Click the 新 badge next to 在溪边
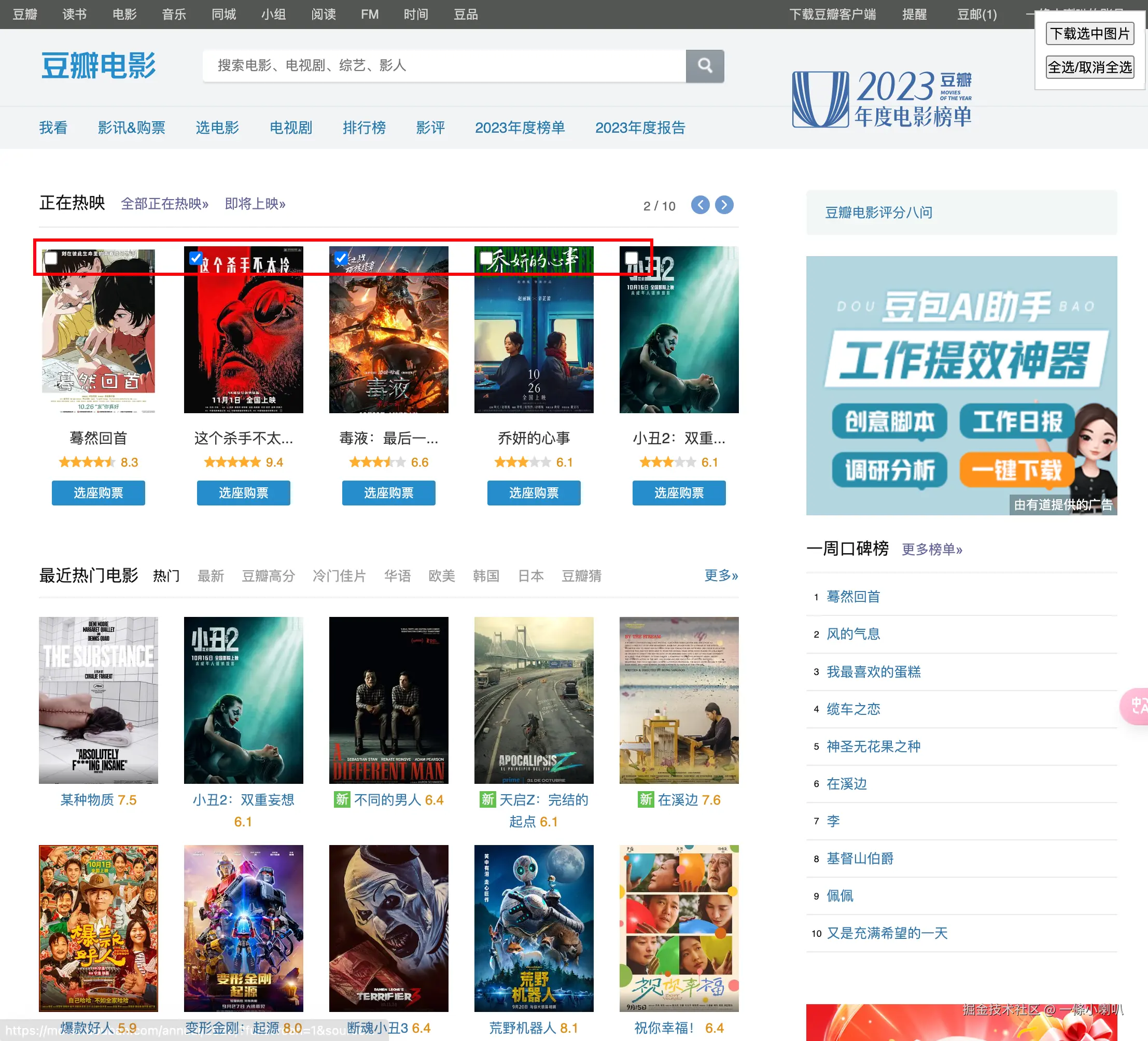1148x1041 pixels. (x=645, y=799)
